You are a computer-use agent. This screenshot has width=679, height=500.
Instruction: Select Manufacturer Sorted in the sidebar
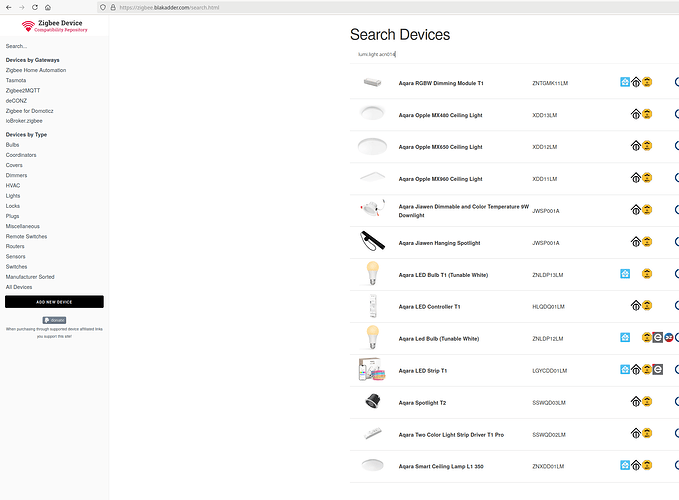click(31, 277)
